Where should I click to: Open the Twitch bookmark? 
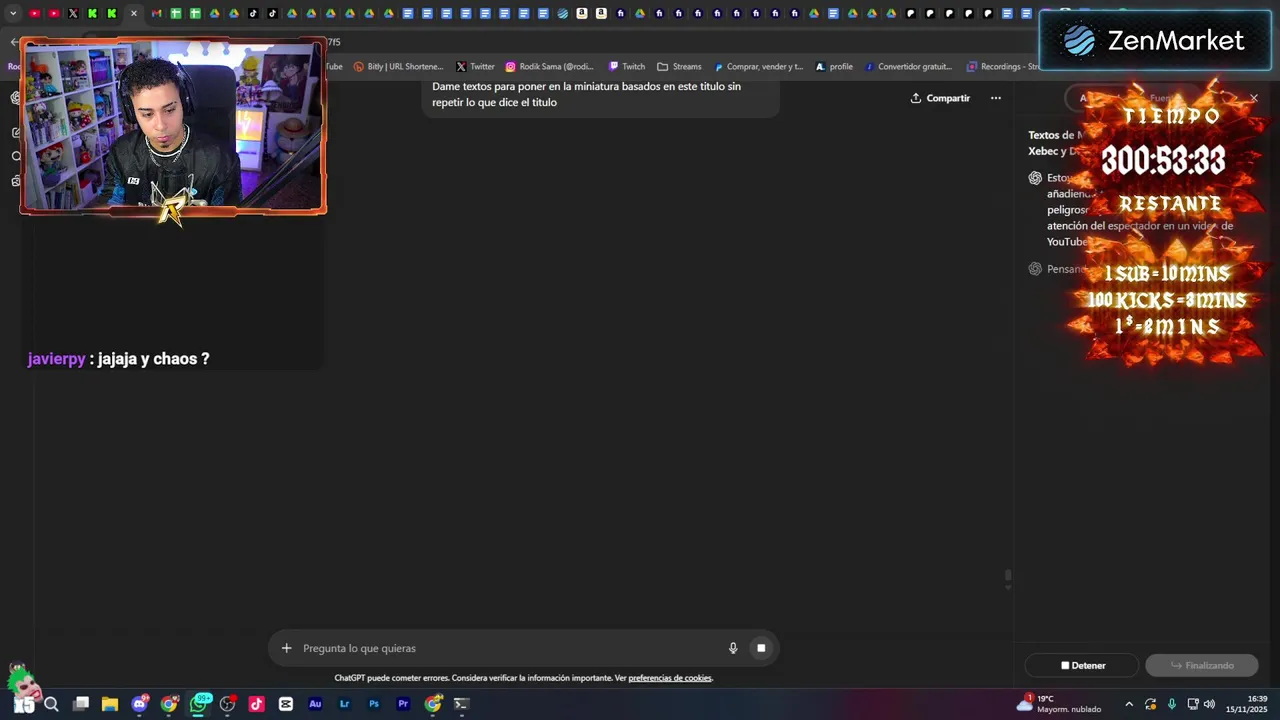[627, 67]
